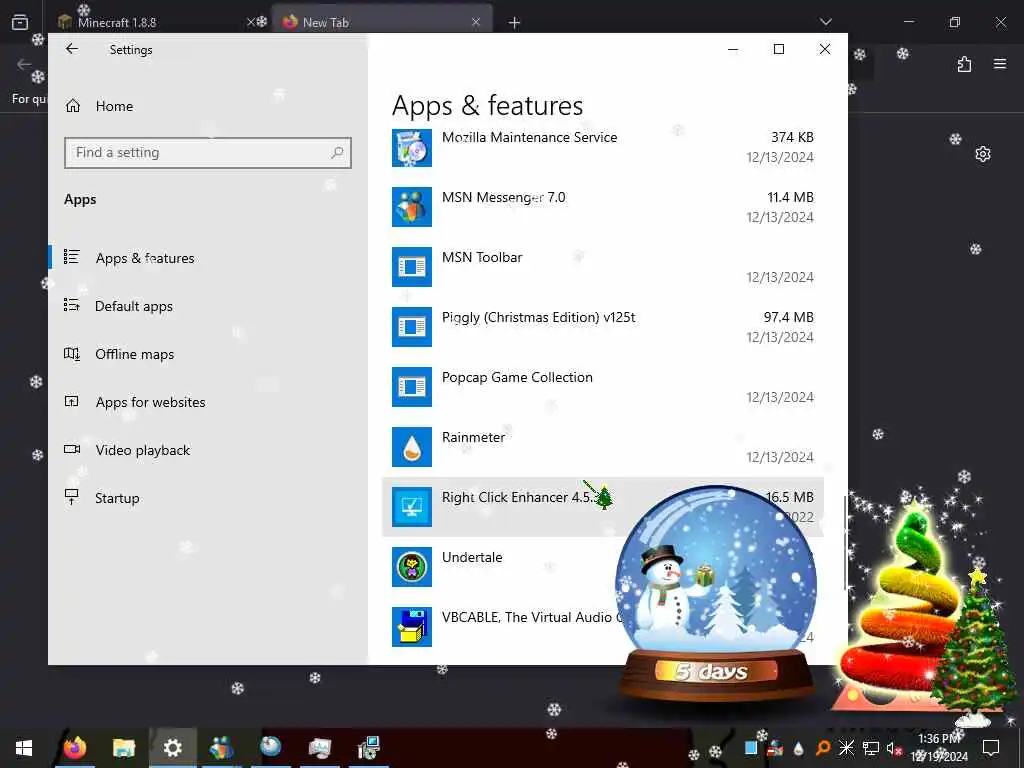This screenshot has height=768, width=1024.
Task: Click the Piggly Christmas Edition app icon
Action: pyautogui.click(x=411, y=327)
